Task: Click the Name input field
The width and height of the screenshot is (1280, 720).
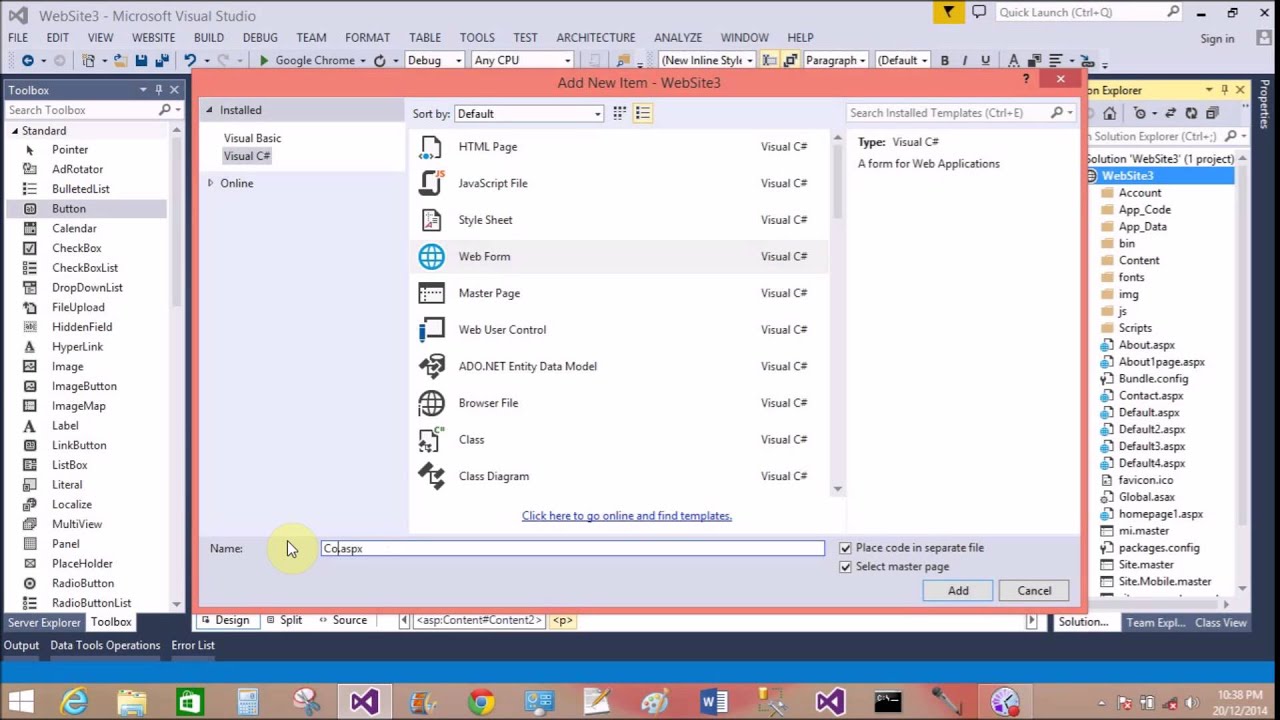Action: pos(572,548)
